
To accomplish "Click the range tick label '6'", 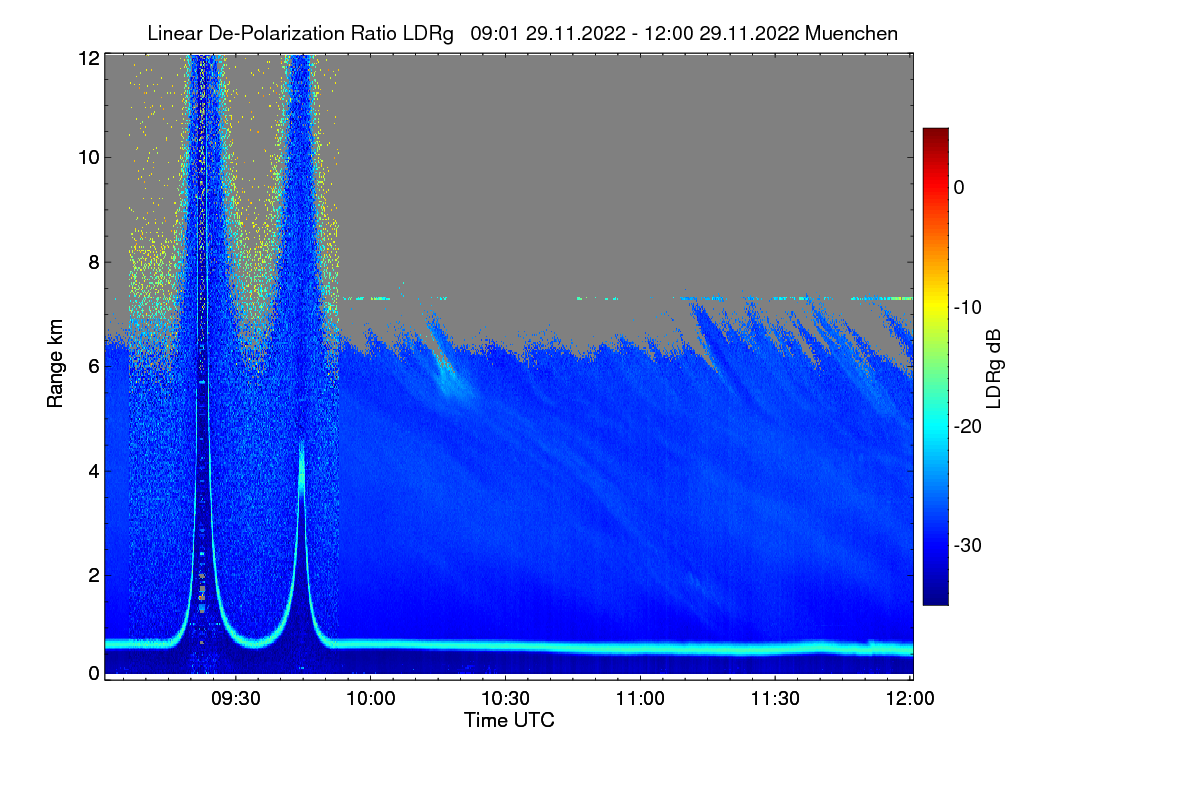I will tap(93, 366).
